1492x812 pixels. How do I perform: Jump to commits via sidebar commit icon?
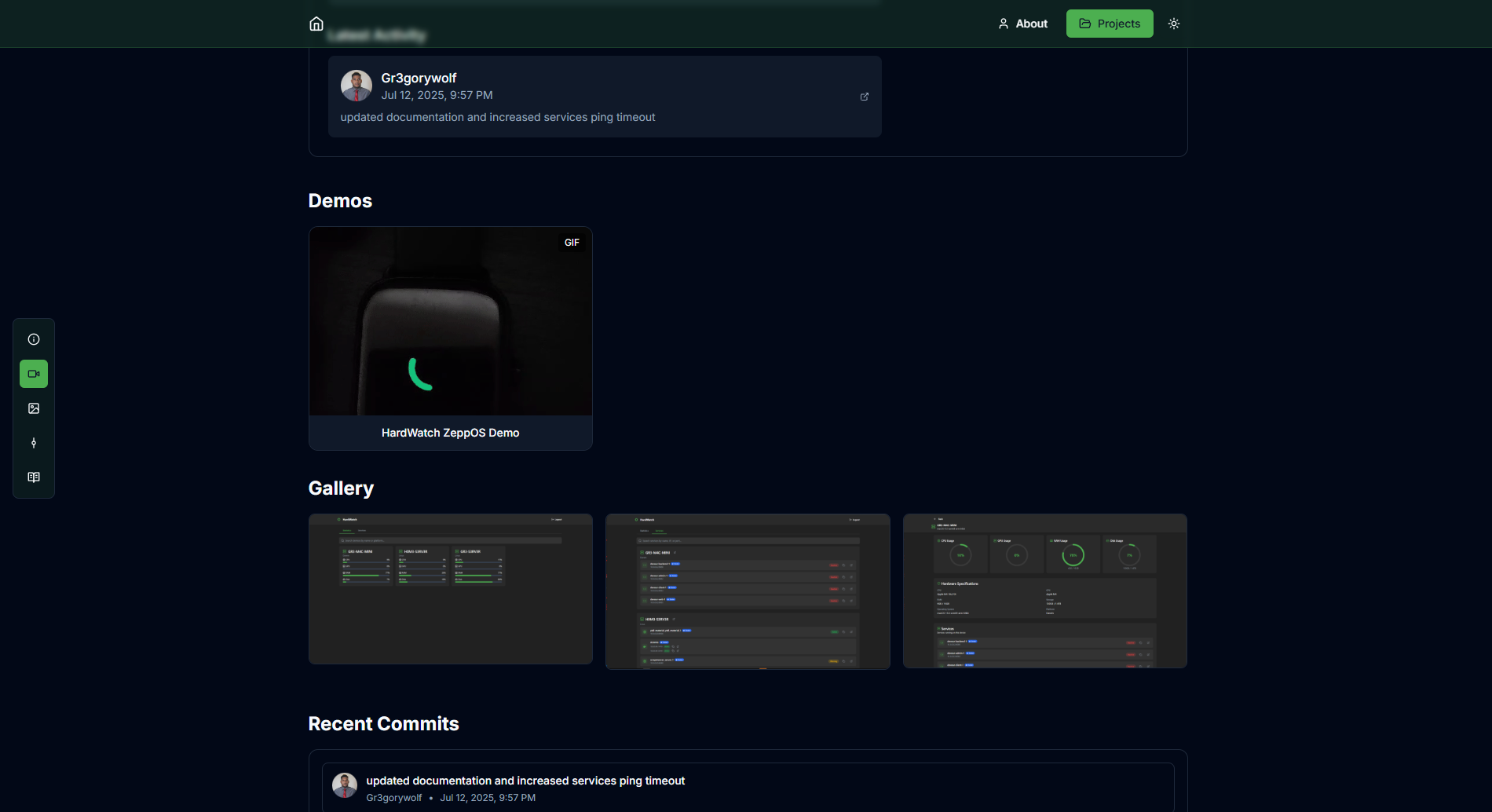click(34, 443)
